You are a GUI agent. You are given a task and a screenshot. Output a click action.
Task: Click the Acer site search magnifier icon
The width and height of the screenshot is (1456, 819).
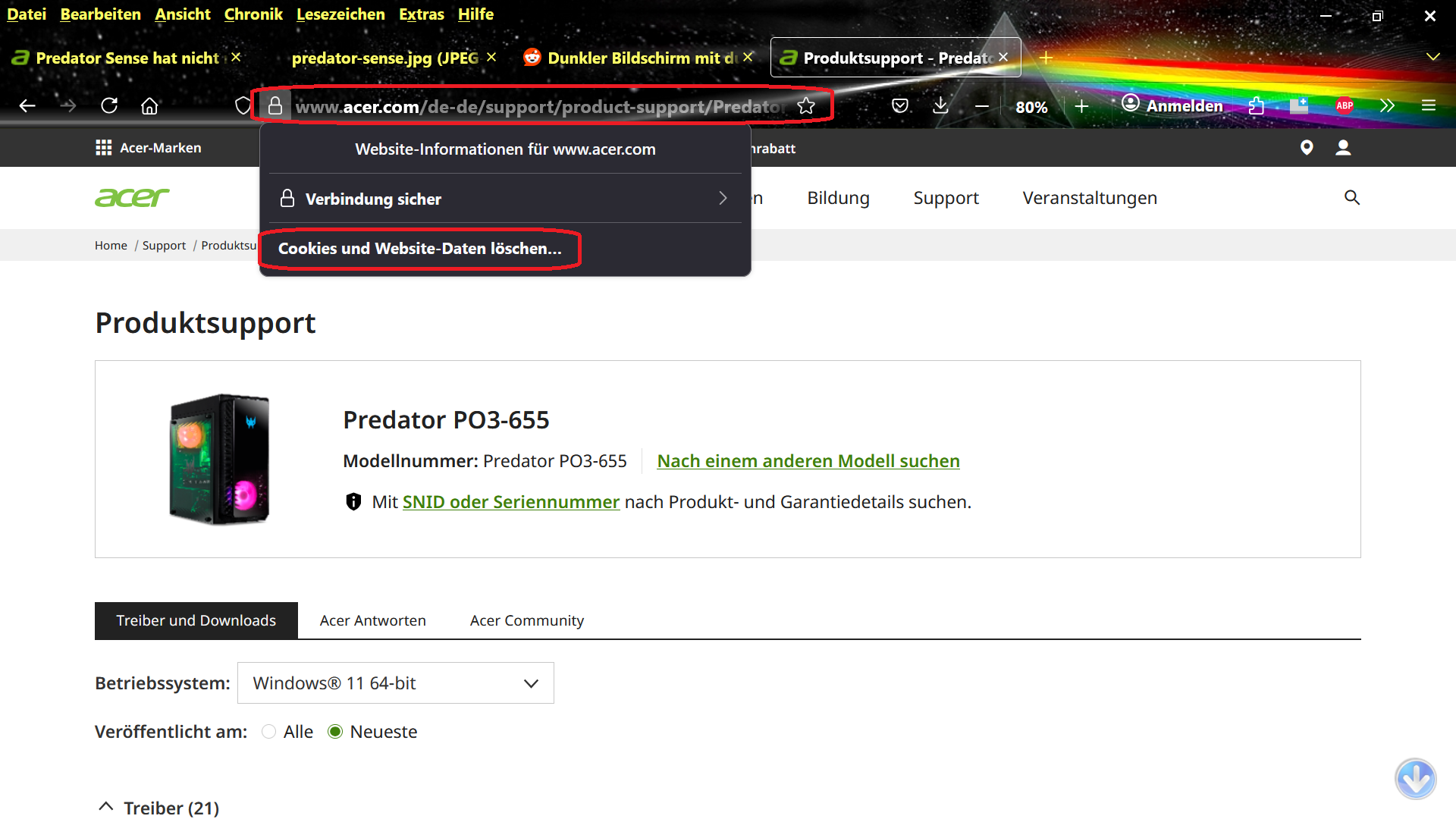point(1351,198)
